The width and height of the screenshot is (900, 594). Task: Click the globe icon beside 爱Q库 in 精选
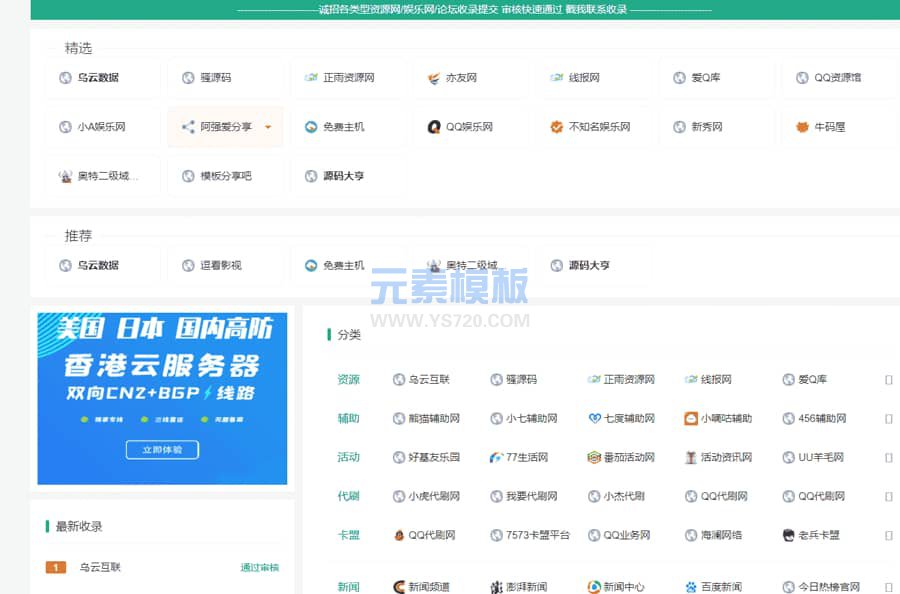point(680,77)
